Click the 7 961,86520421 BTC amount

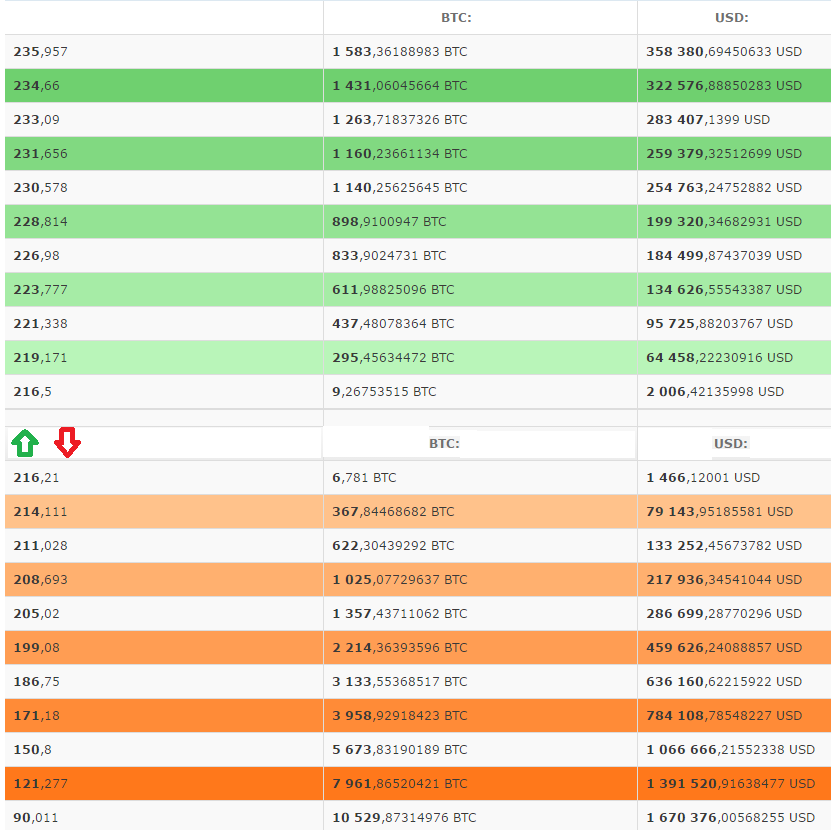[x=400, y=783]
